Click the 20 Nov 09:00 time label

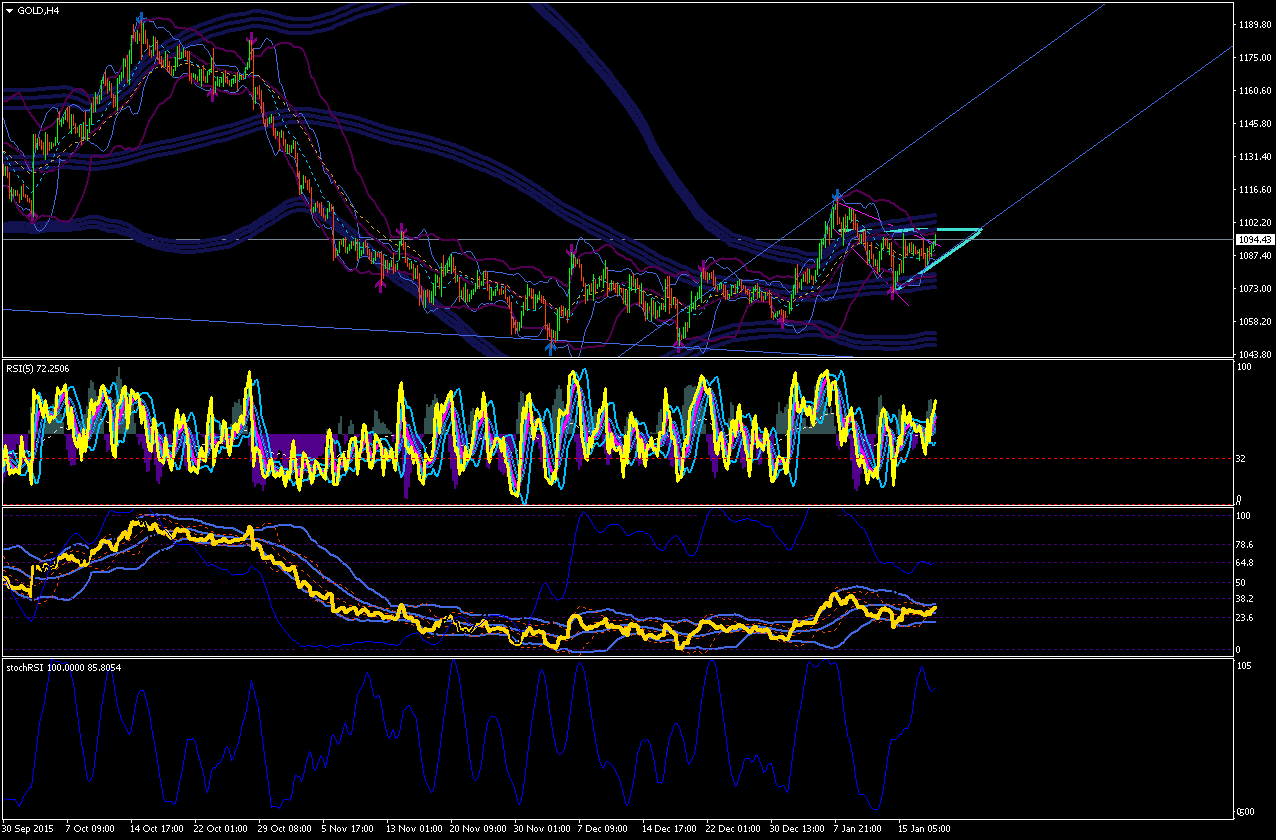pos(477,829)
